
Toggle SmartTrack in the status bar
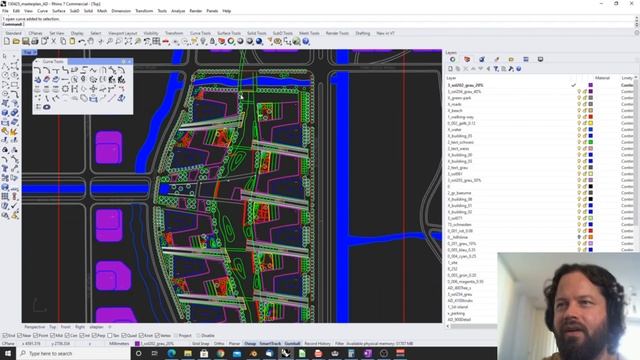pyautogui.click(x=270, y=344)
